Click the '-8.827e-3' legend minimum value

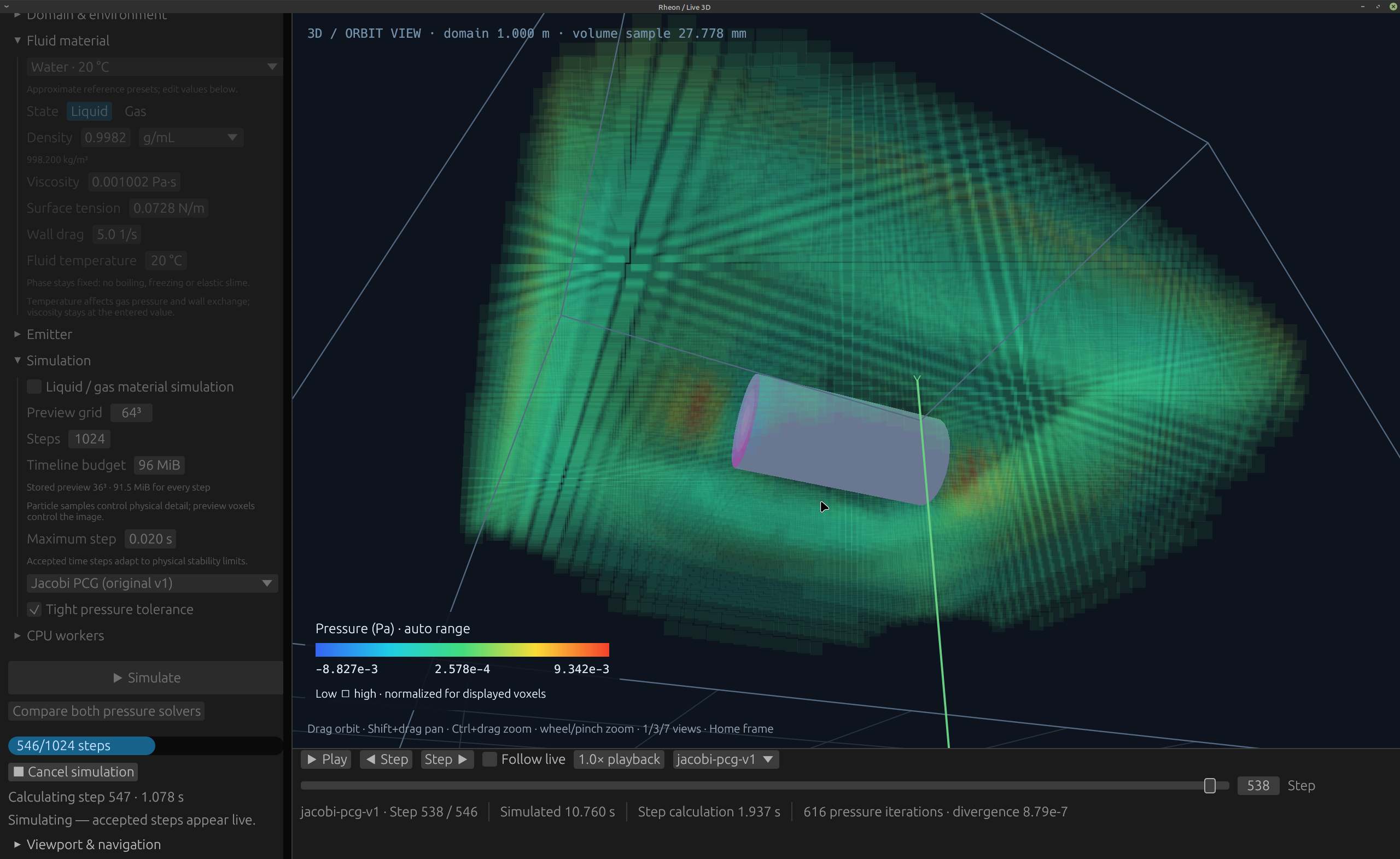pos(347,669)
